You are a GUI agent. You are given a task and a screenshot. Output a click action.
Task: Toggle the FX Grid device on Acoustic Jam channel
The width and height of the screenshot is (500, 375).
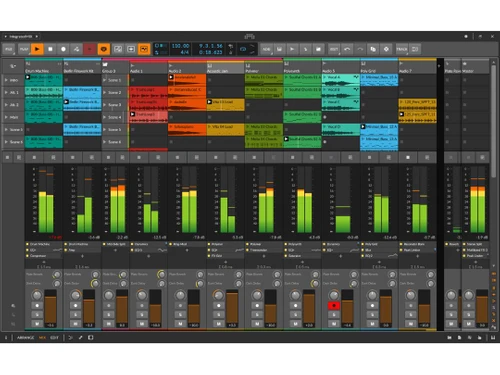pyautogui.click(x=209, y=256)
